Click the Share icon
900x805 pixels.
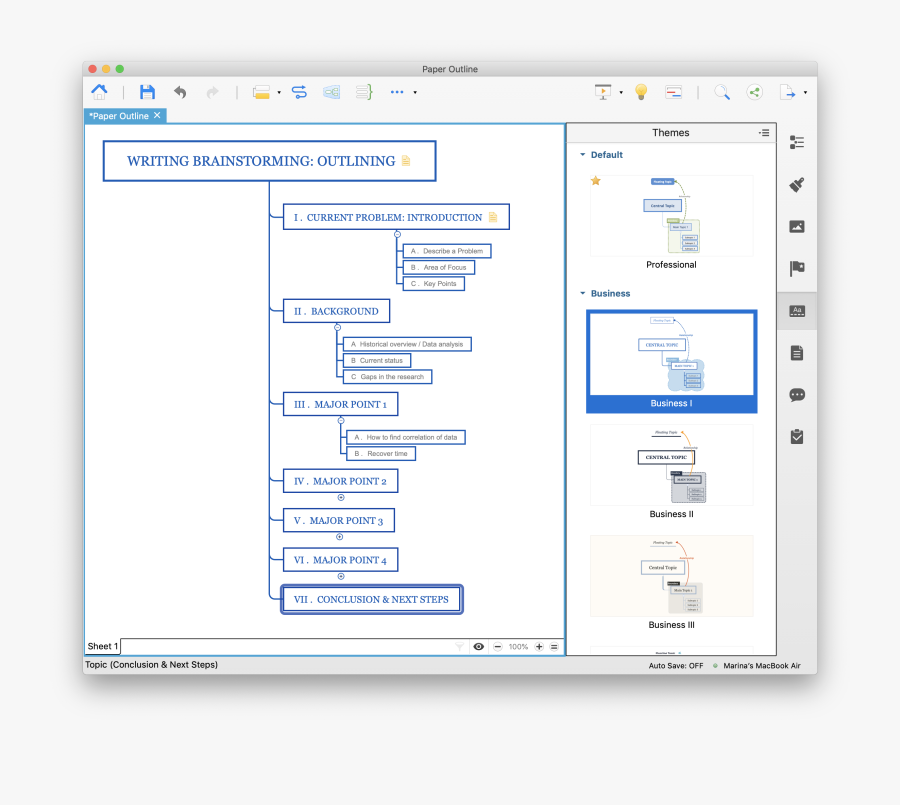pos(754,91)
